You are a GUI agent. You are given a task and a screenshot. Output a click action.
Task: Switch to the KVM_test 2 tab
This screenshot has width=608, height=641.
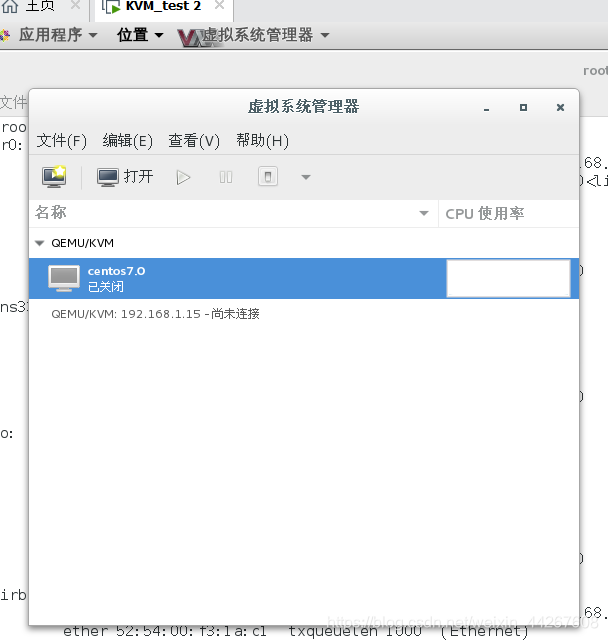pos(163,7)
